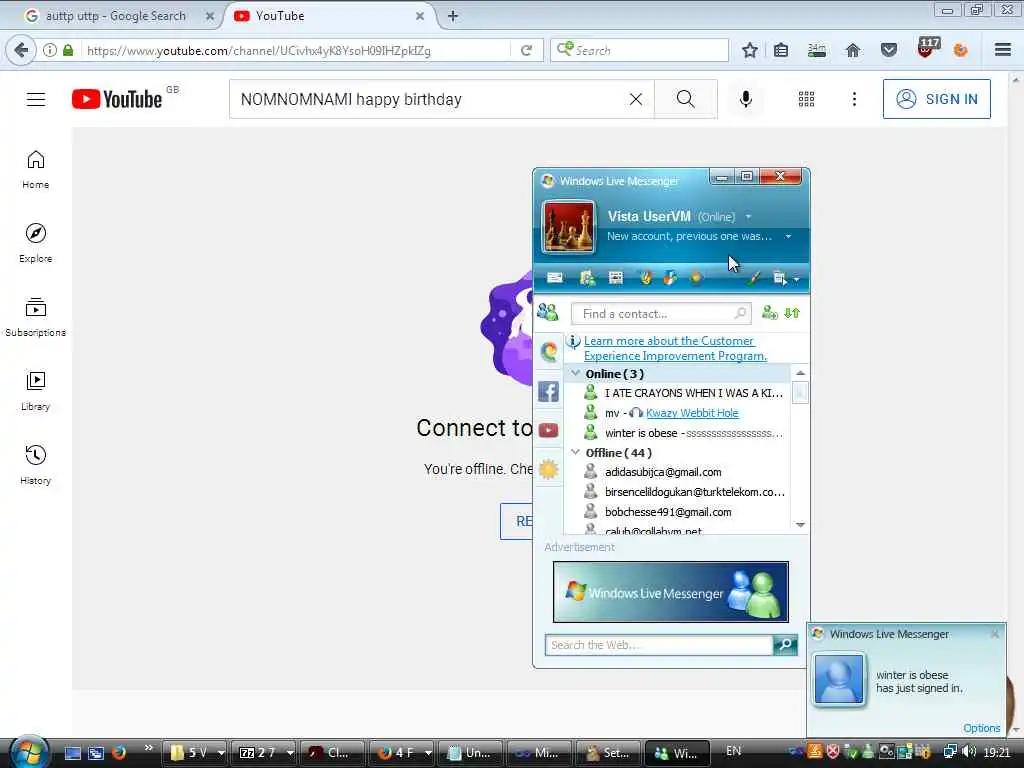
Task: Click the add a contact icon
Action: tap(770, 313)
